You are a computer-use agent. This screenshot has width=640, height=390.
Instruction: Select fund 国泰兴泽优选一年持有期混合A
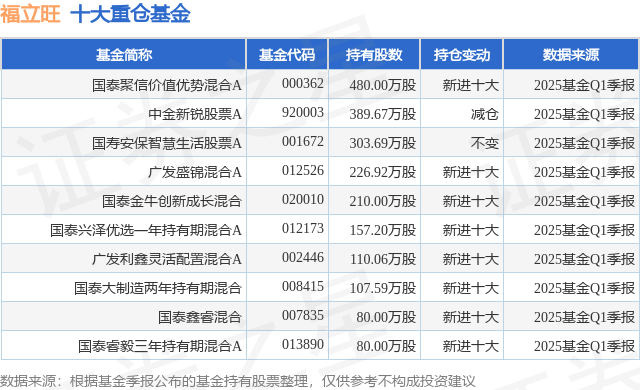tap(146, 230)
